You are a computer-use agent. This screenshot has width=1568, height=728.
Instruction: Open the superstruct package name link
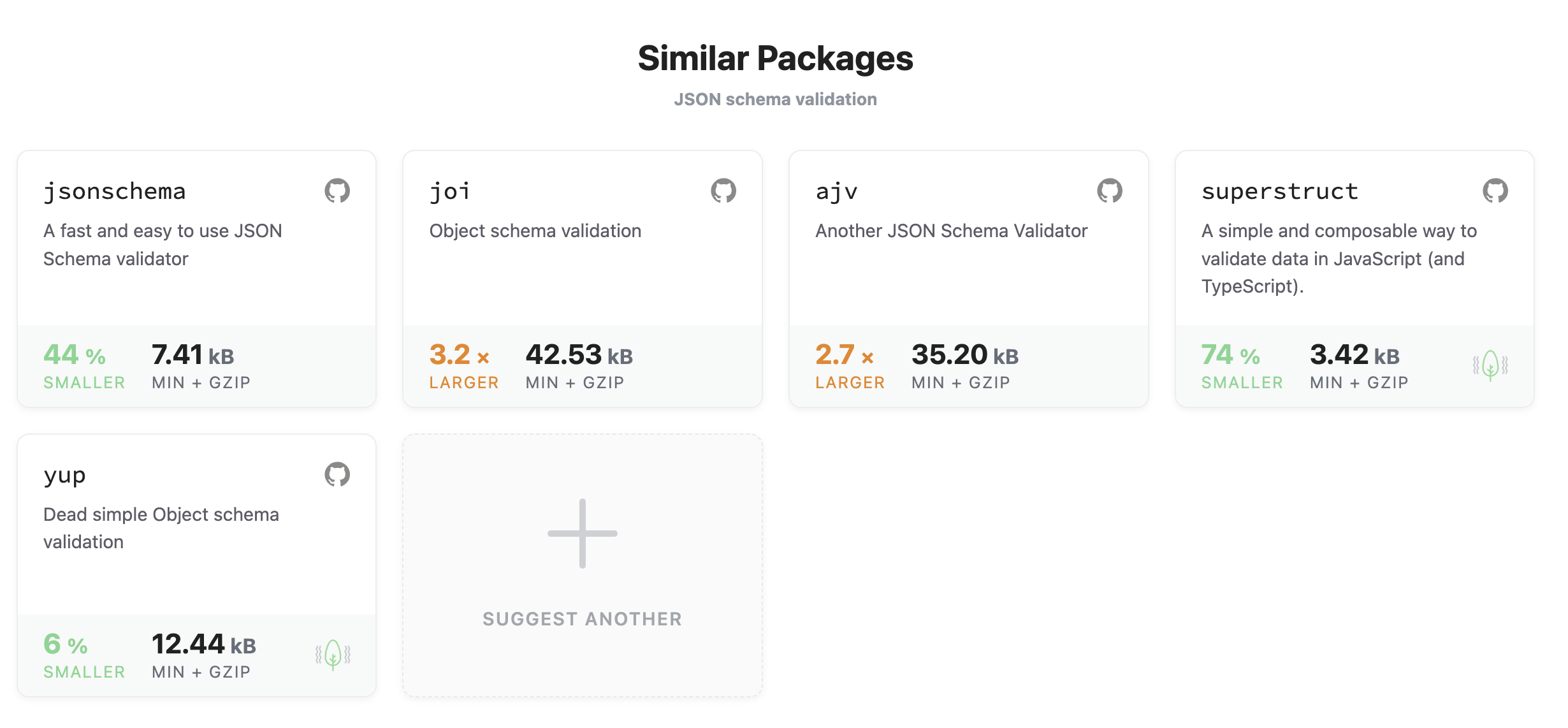(1280, 191)
